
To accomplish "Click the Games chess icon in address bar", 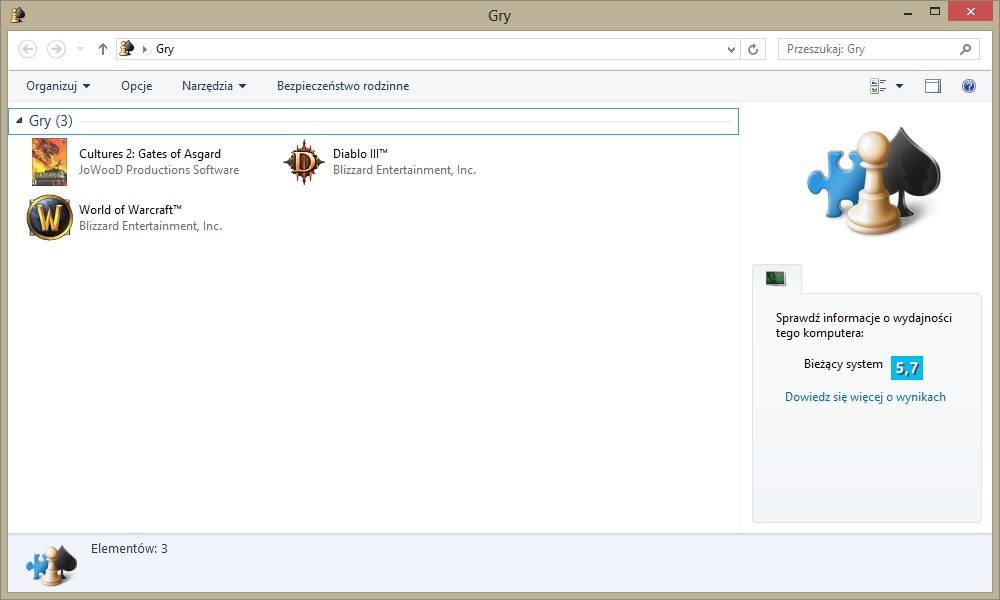I will click(127, 48).
